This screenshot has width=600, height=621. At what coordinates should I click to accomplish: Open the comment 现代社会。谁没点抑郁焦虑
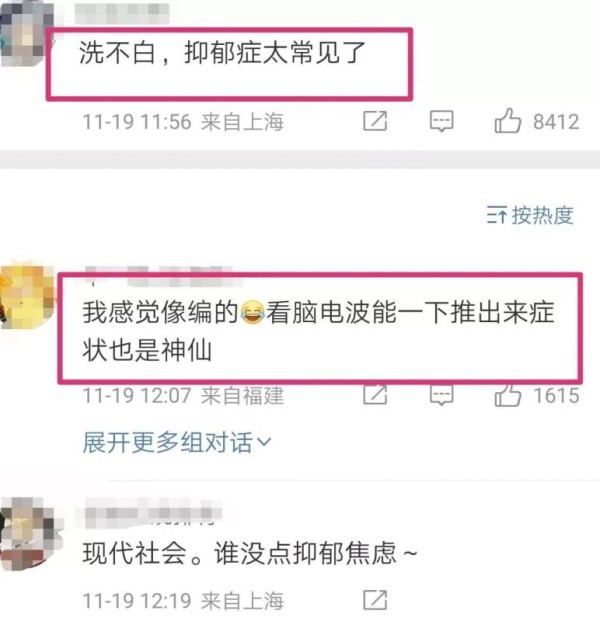[250, 553]
